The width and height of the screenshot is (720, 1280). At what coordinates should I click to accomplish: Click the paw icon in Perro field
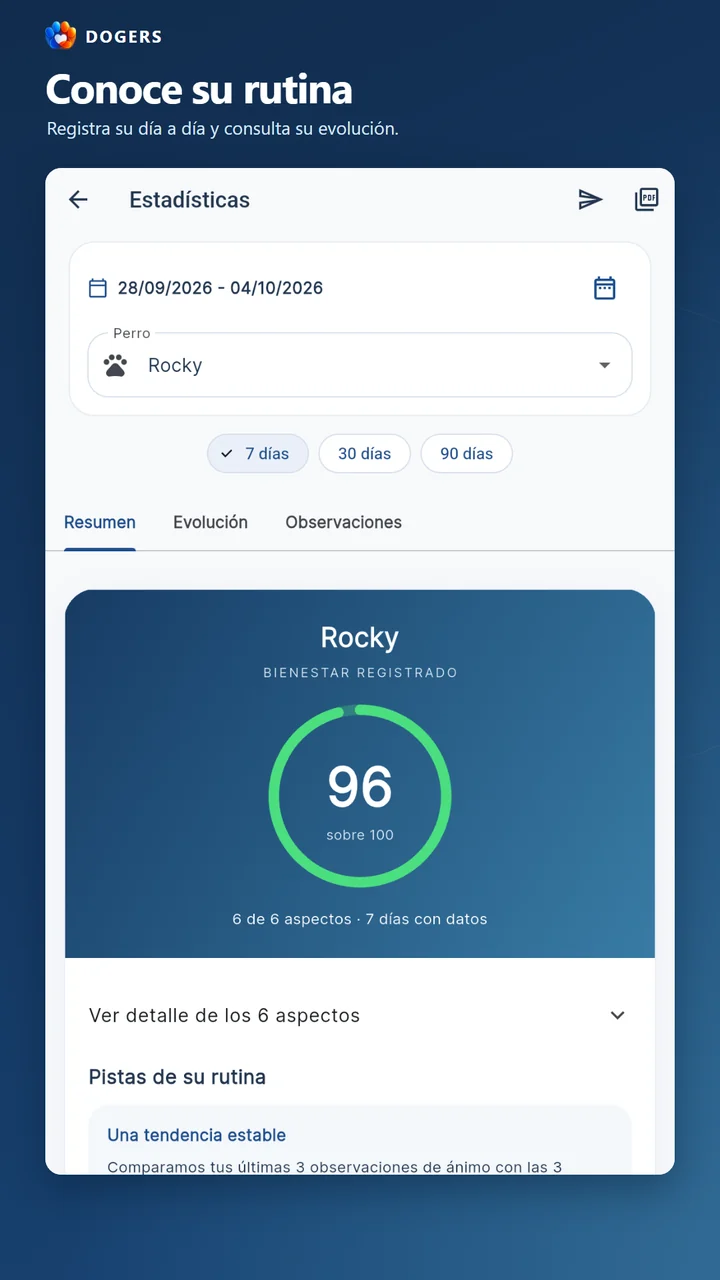116,365
